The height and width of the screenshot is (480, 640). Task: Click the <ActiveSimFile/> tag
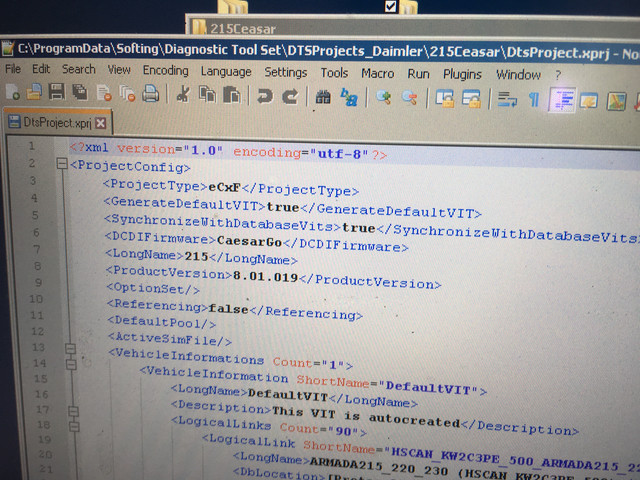pyautogui.click(x=170, y=339)
